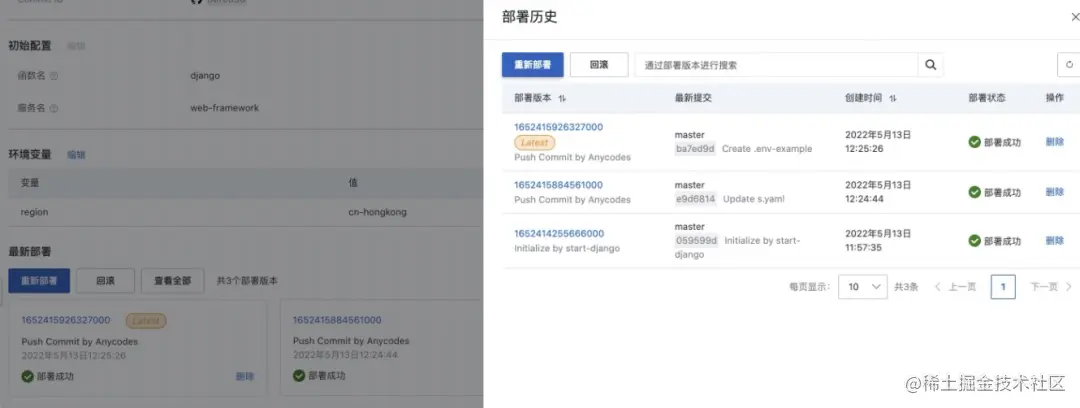1080x408 pixels.
Task: Delete deployment 1652415884561000 via 删除 link in table
Action: click(1055, 192)
